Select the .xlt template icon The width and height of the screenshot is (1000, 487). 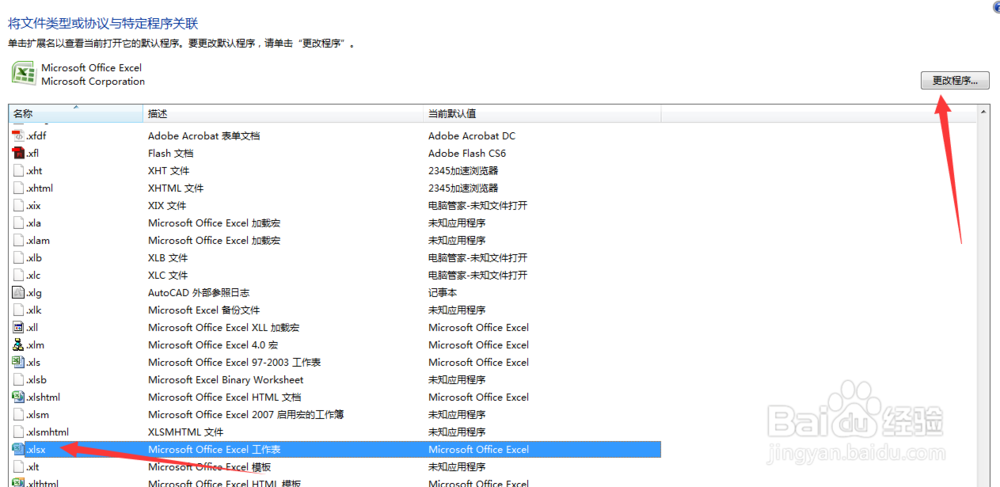coord(18,467)
